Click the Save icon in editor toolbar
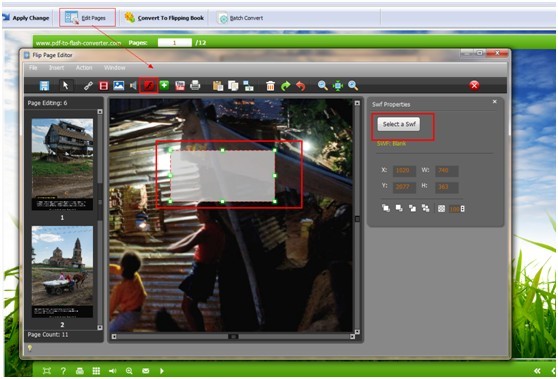 tap(44, 86)
